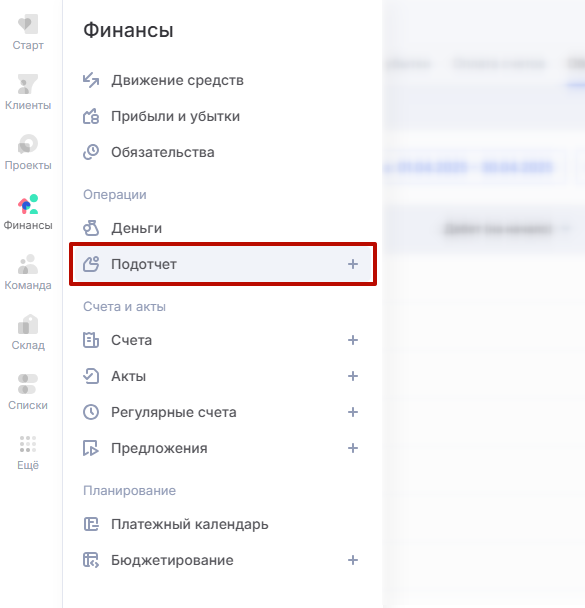Add a Регулярные счета entry with plus
The image size is (585, 608).
click(353, 412)
